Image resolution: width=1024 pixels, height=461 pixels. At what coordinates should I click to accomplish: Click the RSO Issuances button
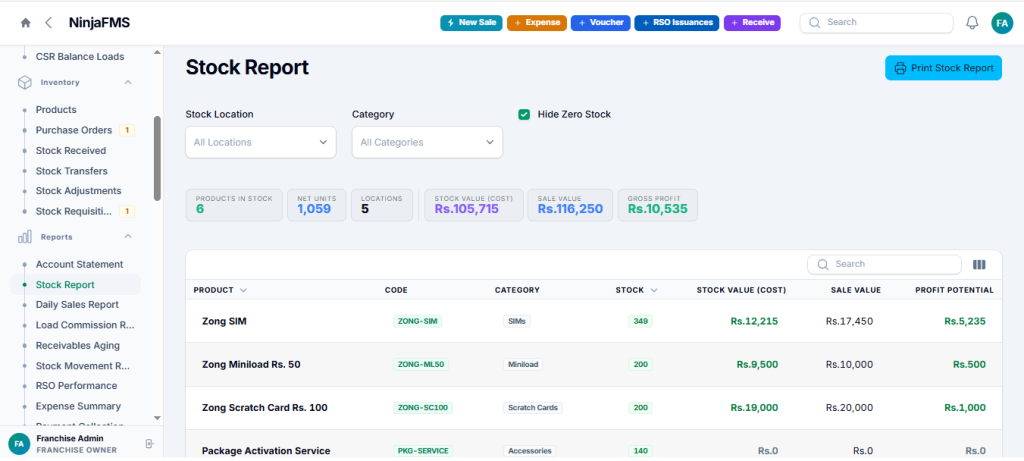[677, 23]
